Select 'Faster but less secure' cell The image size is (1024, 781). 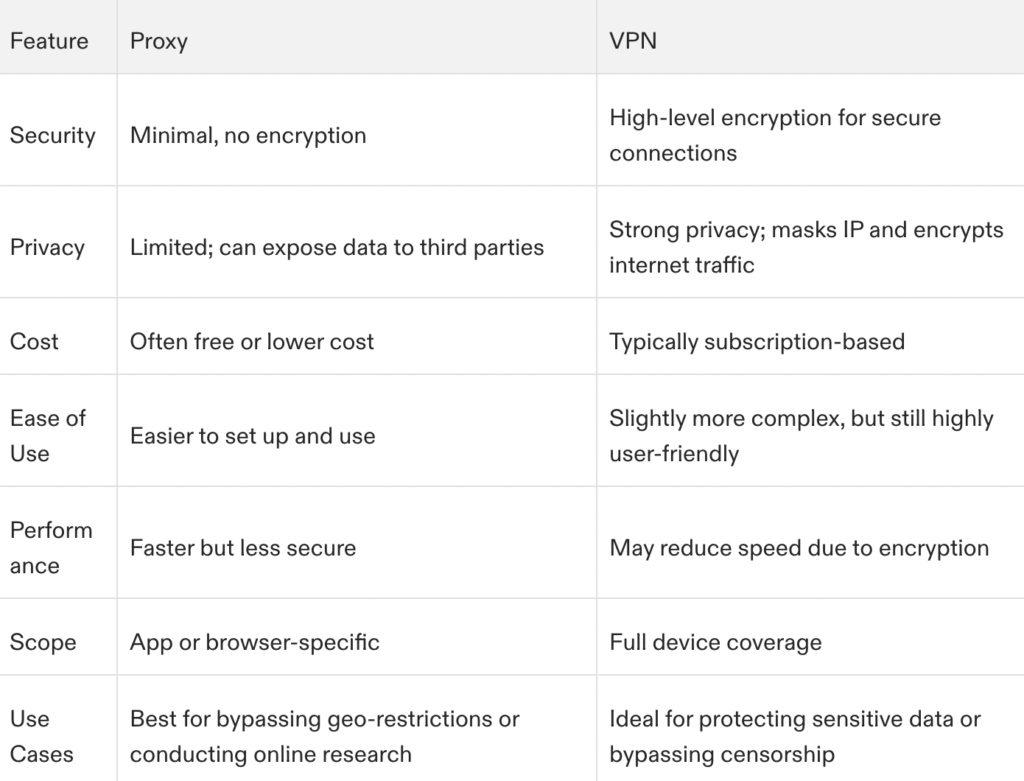pyautogui.click(x=243, y=548)
